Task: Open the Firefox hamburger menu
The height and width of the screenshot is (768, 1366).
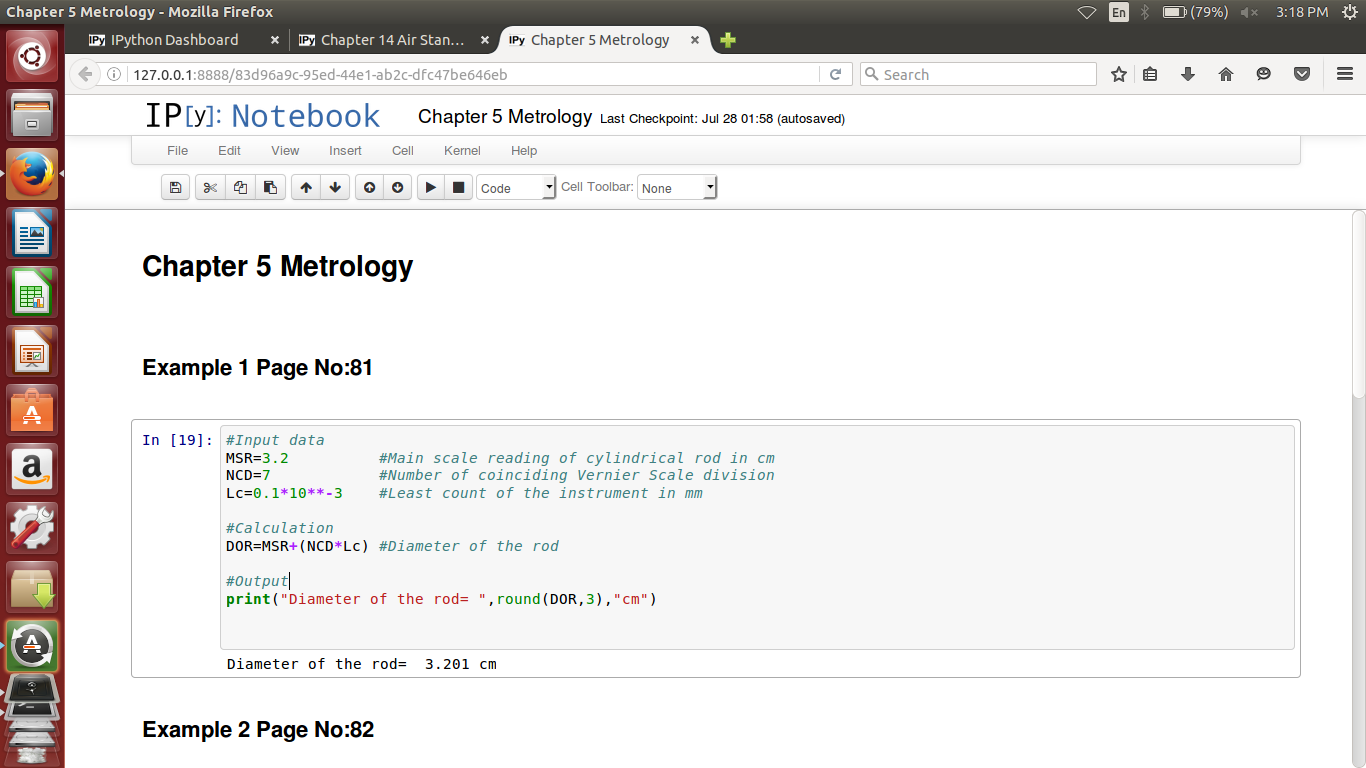Action: [x=1345, y=74]
